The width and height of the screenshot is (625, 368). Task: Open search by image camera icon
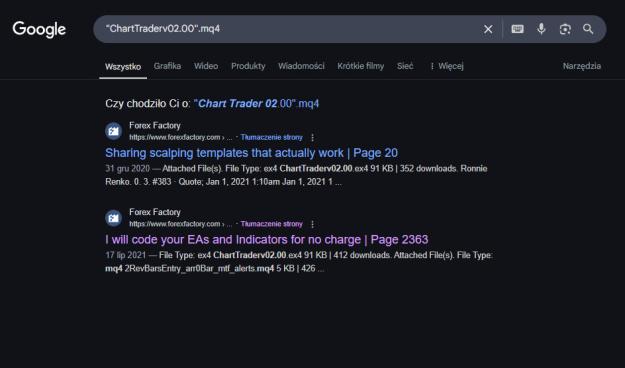(x=565, y=29)
